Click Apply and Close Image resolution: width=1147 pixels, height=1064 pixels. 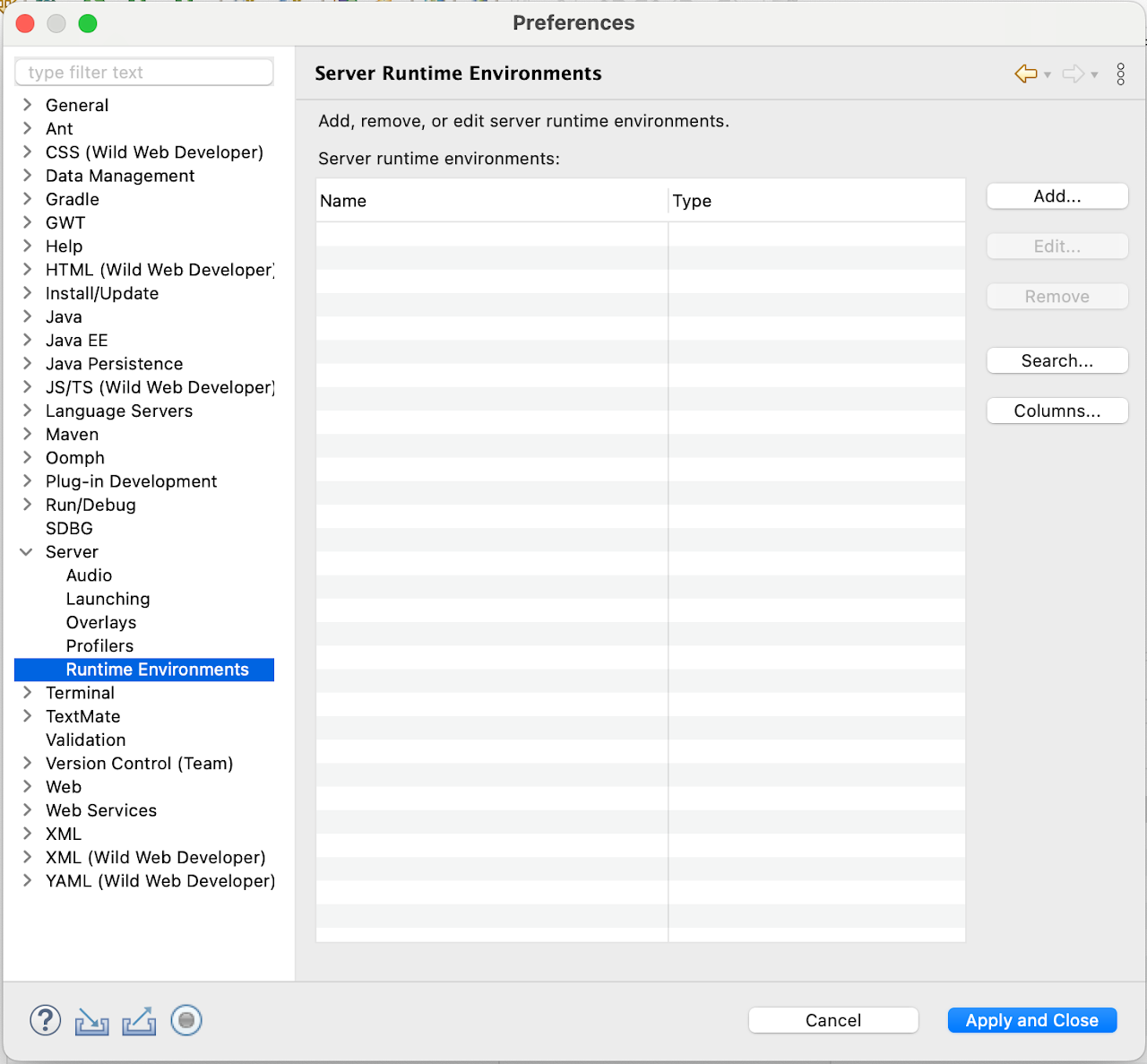[x=1032, y=1020]
